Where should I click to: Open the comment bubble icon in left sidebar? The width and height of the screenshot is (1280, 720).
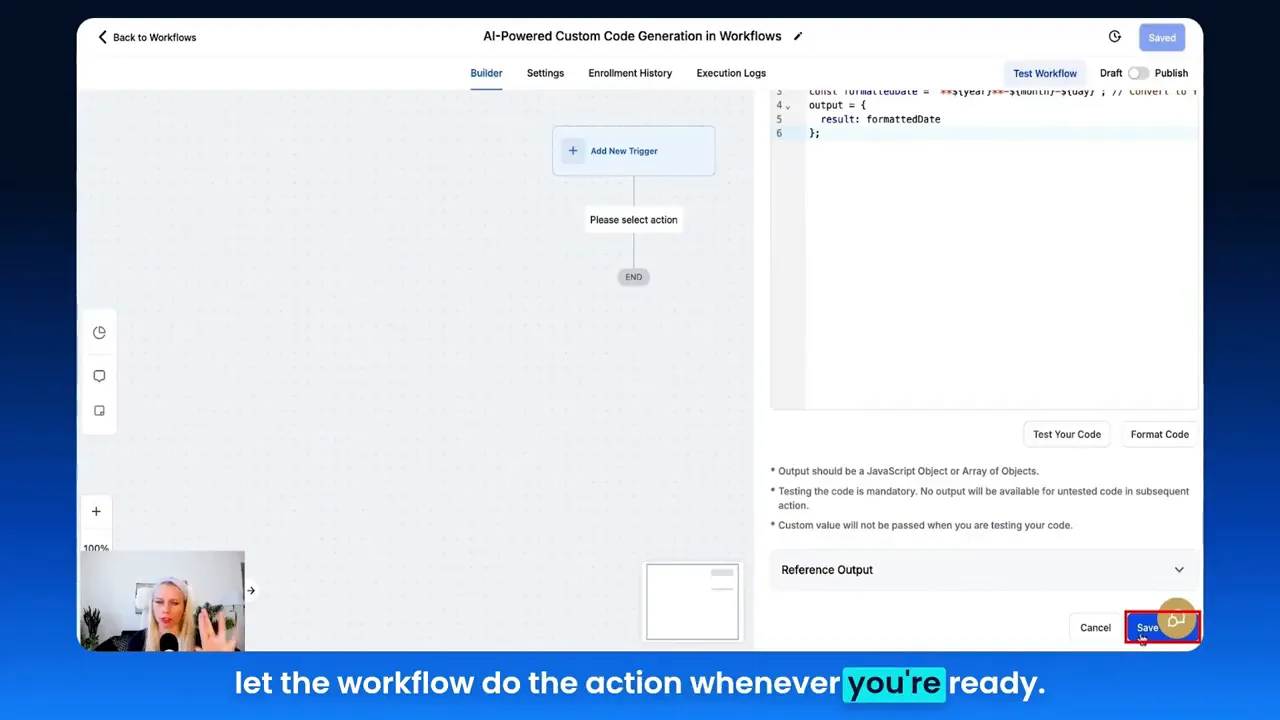tap(99, 376)
